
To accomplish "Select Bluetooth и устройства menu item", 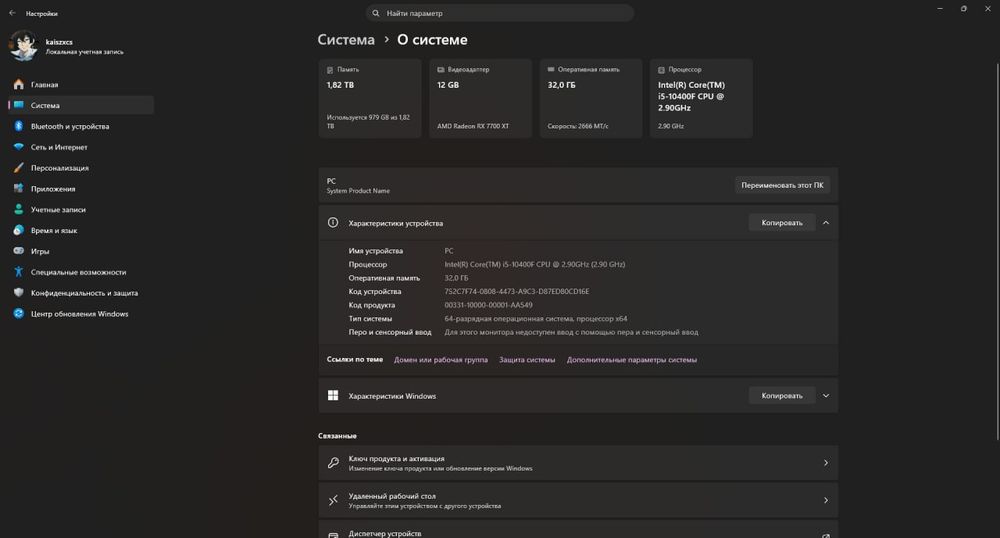I will (x=81, y=126).
